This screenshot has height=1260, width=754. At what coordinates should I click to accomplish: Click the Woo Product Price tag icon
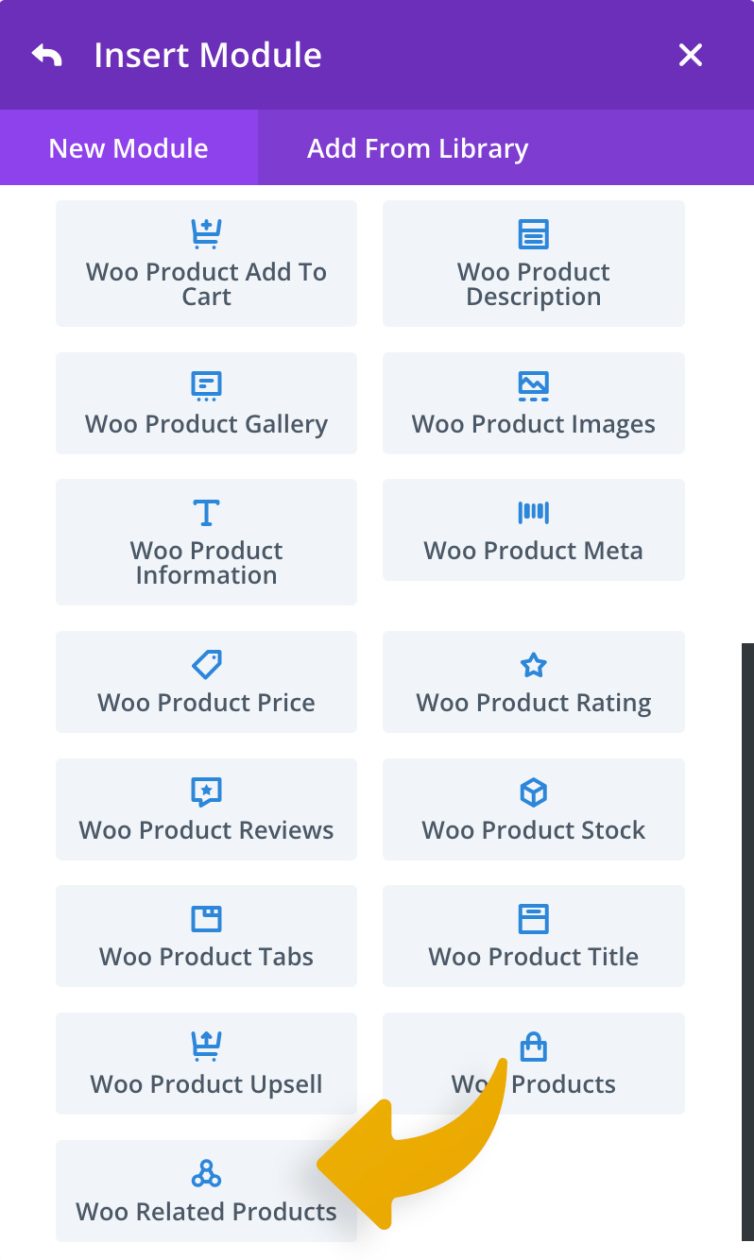click(x=206, y=664)
